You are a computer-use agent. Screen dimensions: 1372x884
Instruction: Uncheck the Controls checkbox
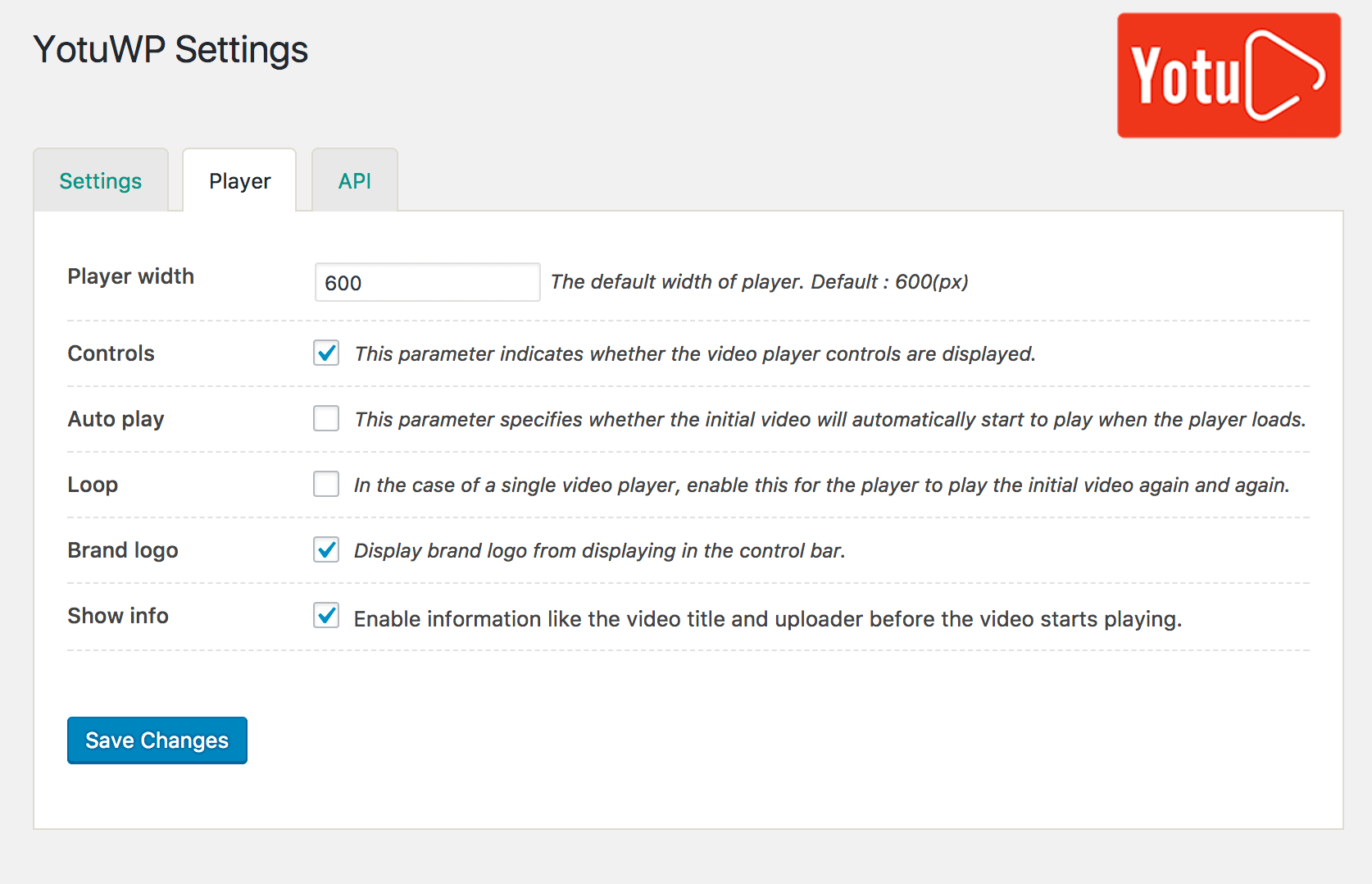326,353
